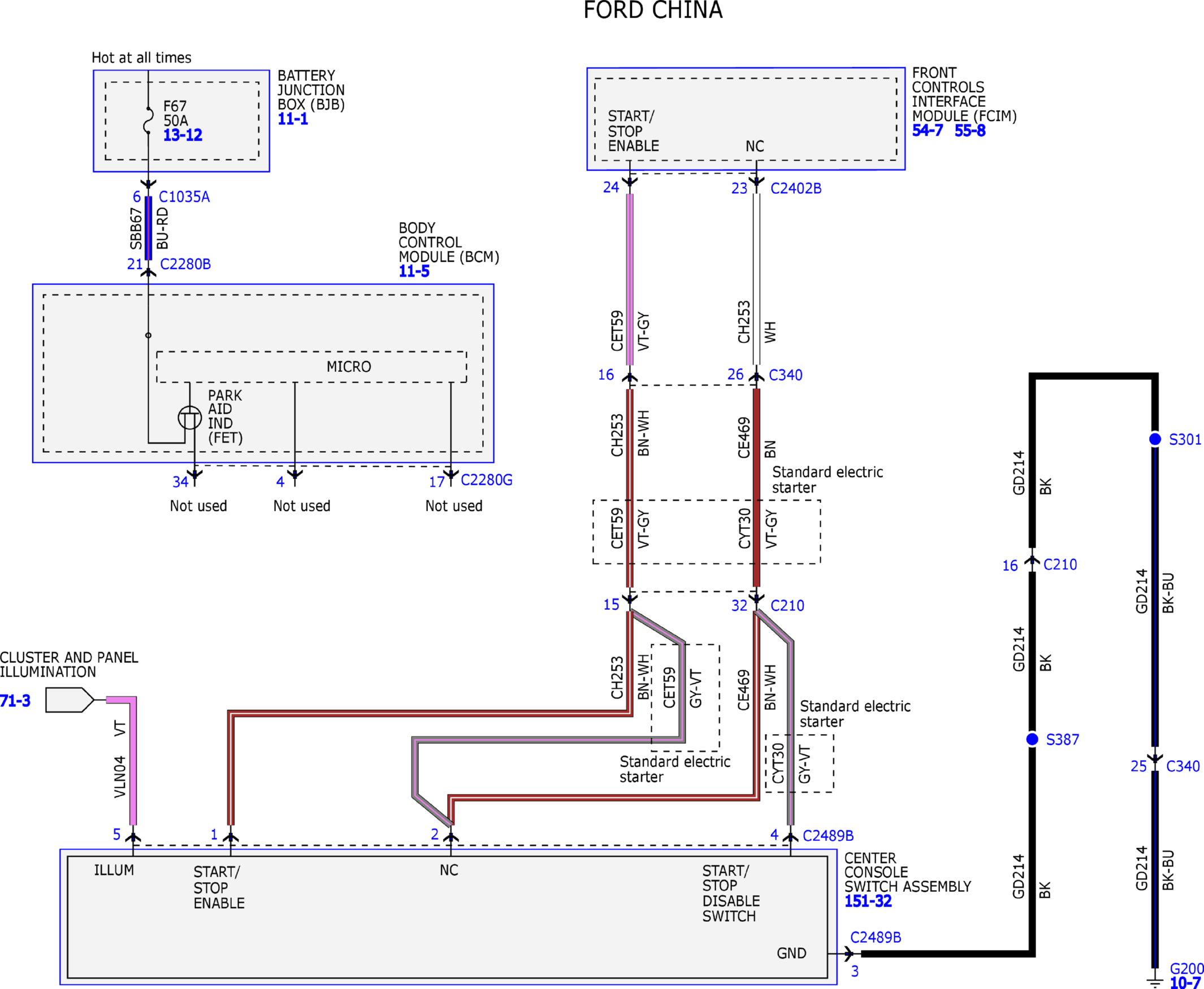The height and width of the screenshot is (989, 1204).
Task: Select the S301 splice dot
Action: point(1155,439)
